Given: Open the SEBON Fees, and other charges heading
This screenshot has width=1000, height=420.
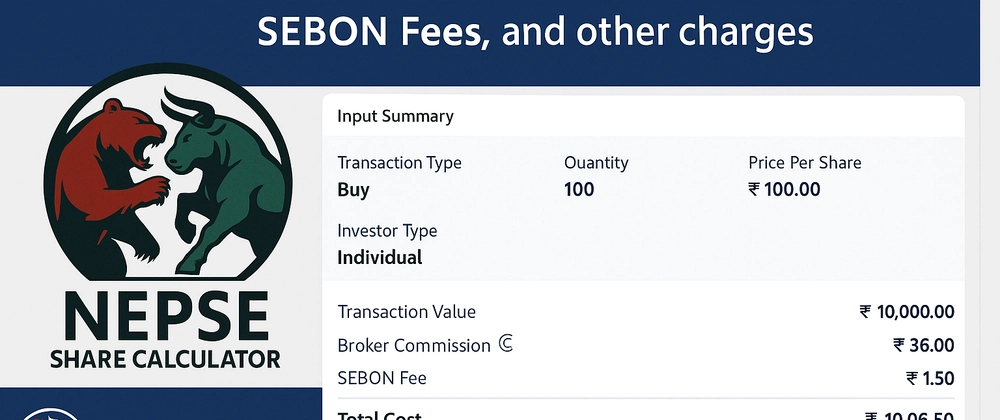Looking at the screenshot, I should point(535,31).
